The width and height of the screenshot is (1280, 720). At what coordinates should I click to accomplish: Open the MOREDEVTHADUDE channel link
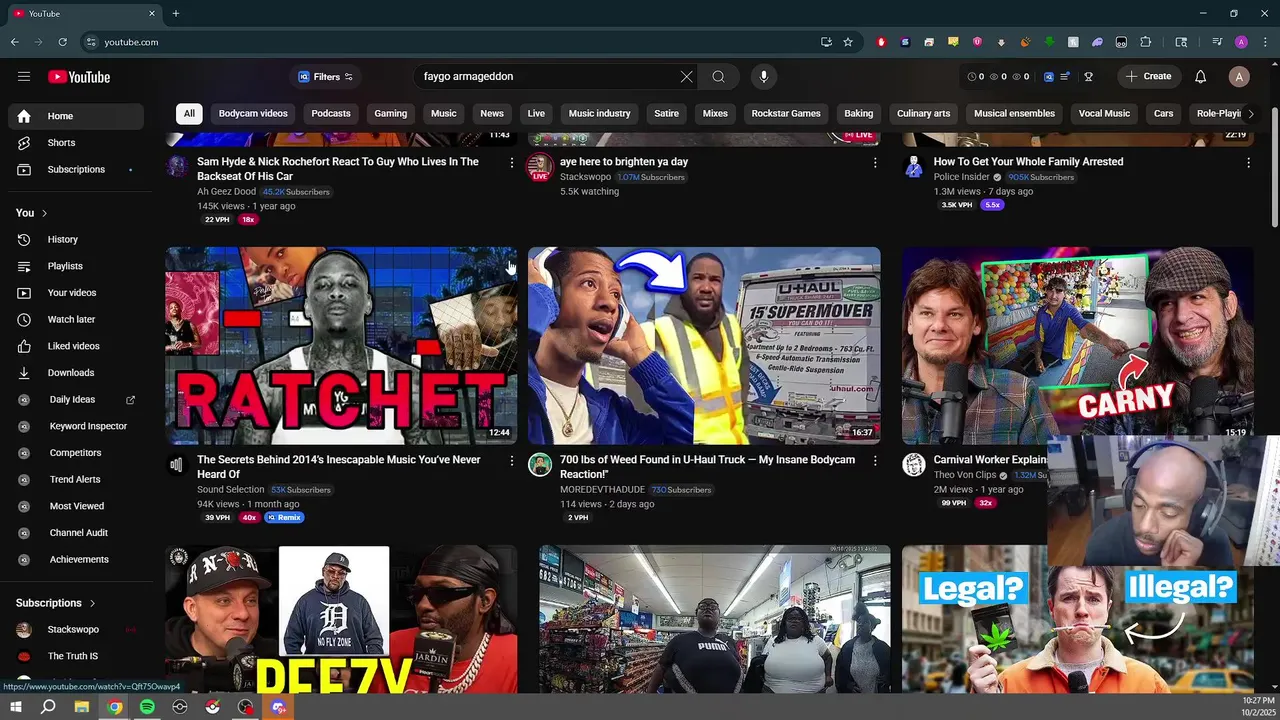(602, 490)
